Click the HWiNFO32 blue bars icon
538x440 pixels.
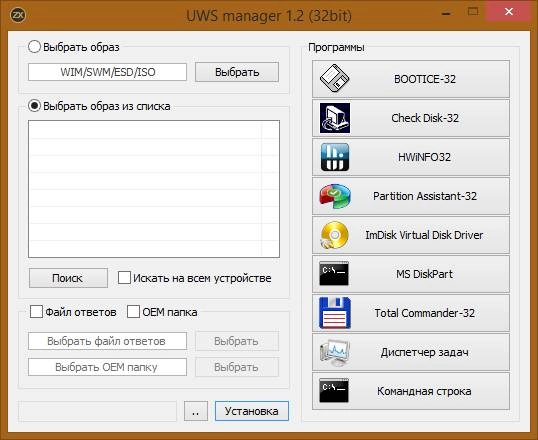(x=335, y=157)
